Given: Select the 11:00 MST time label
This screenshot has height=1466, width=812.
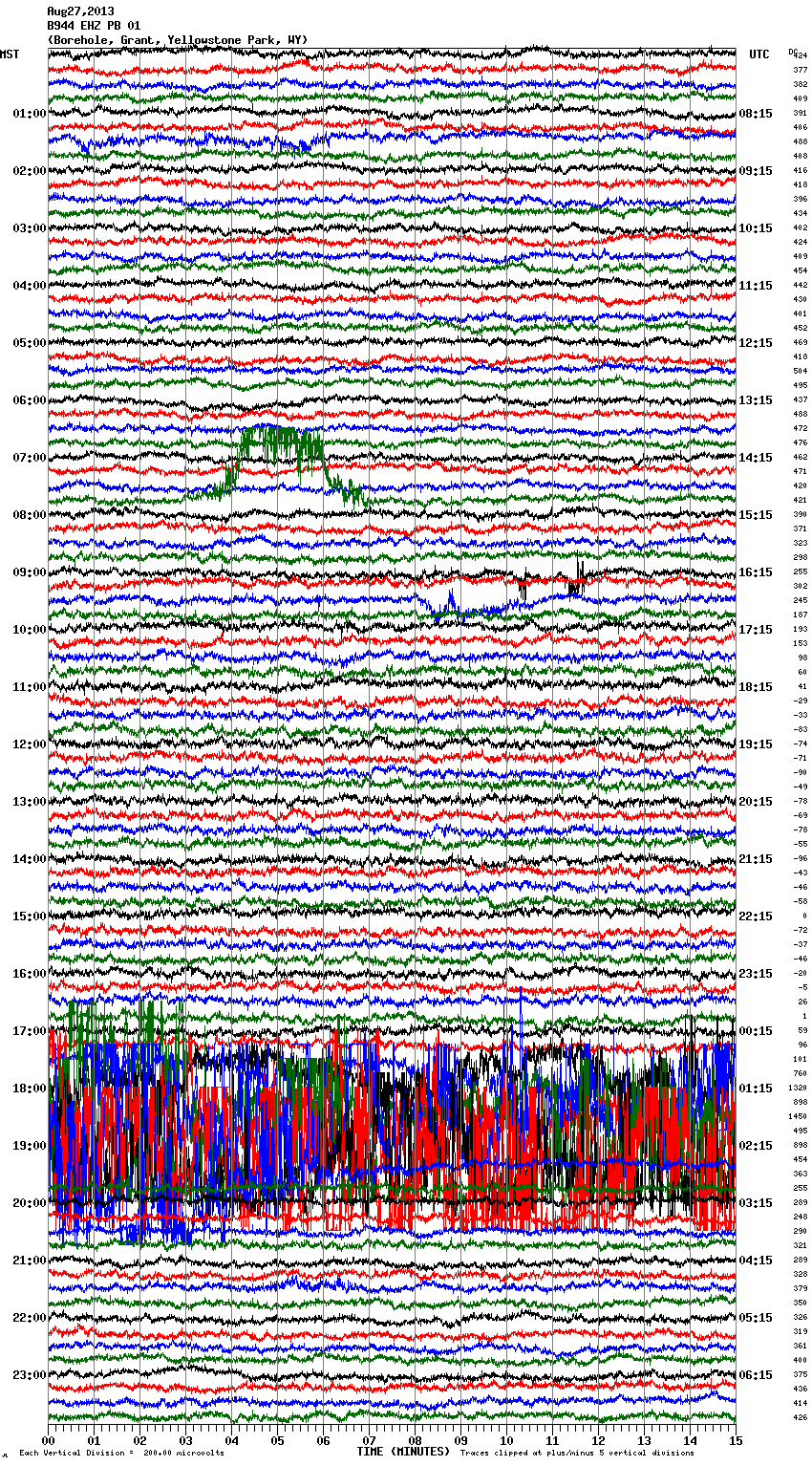Looking at the screenshot, I should point(30,687).
